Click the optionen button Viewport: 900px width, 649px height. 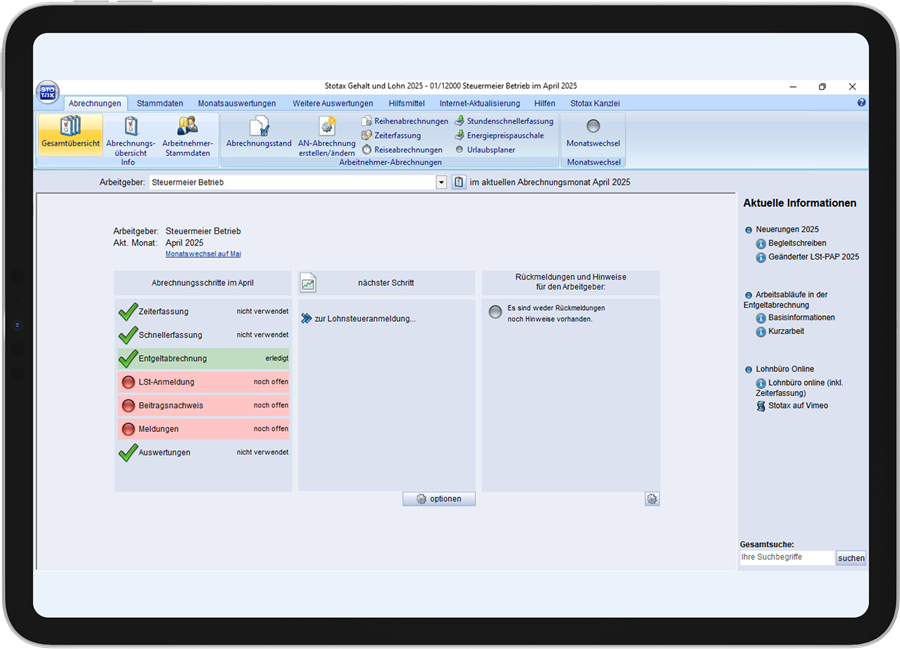pyautogui.click(x=439, y=499)
